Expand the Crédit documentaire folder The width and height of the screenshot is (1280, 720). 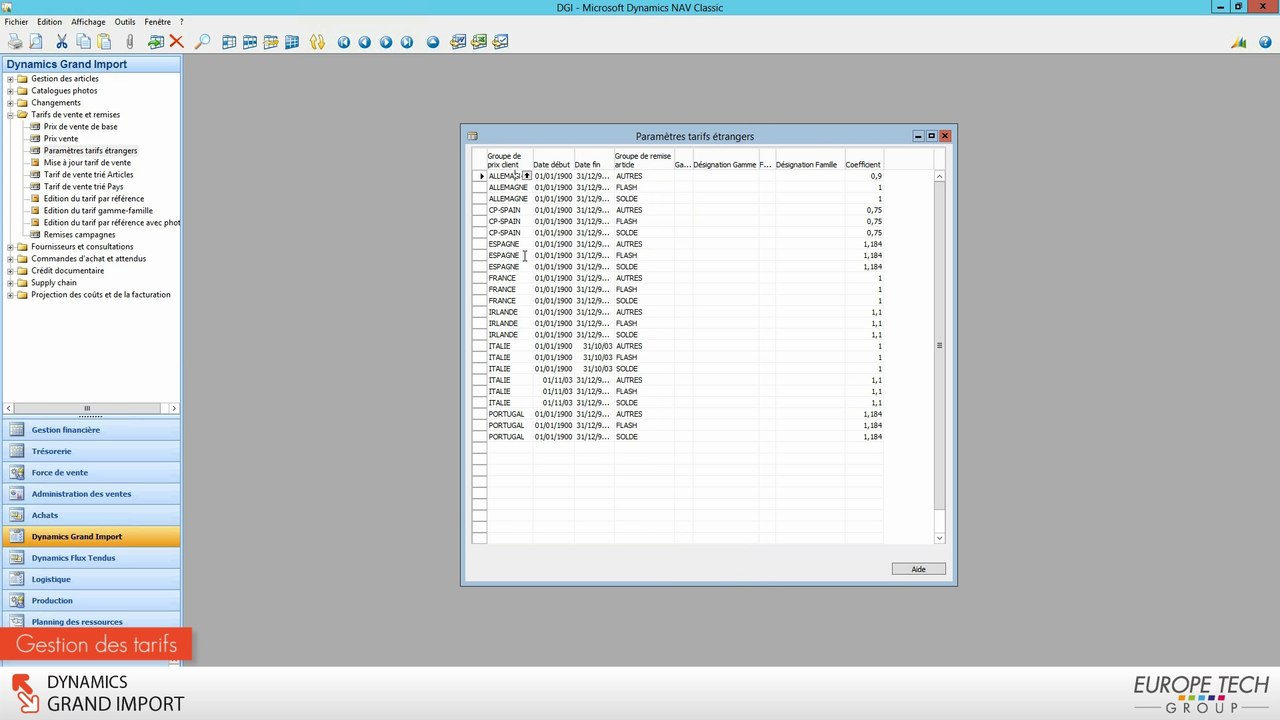(10, 271)
